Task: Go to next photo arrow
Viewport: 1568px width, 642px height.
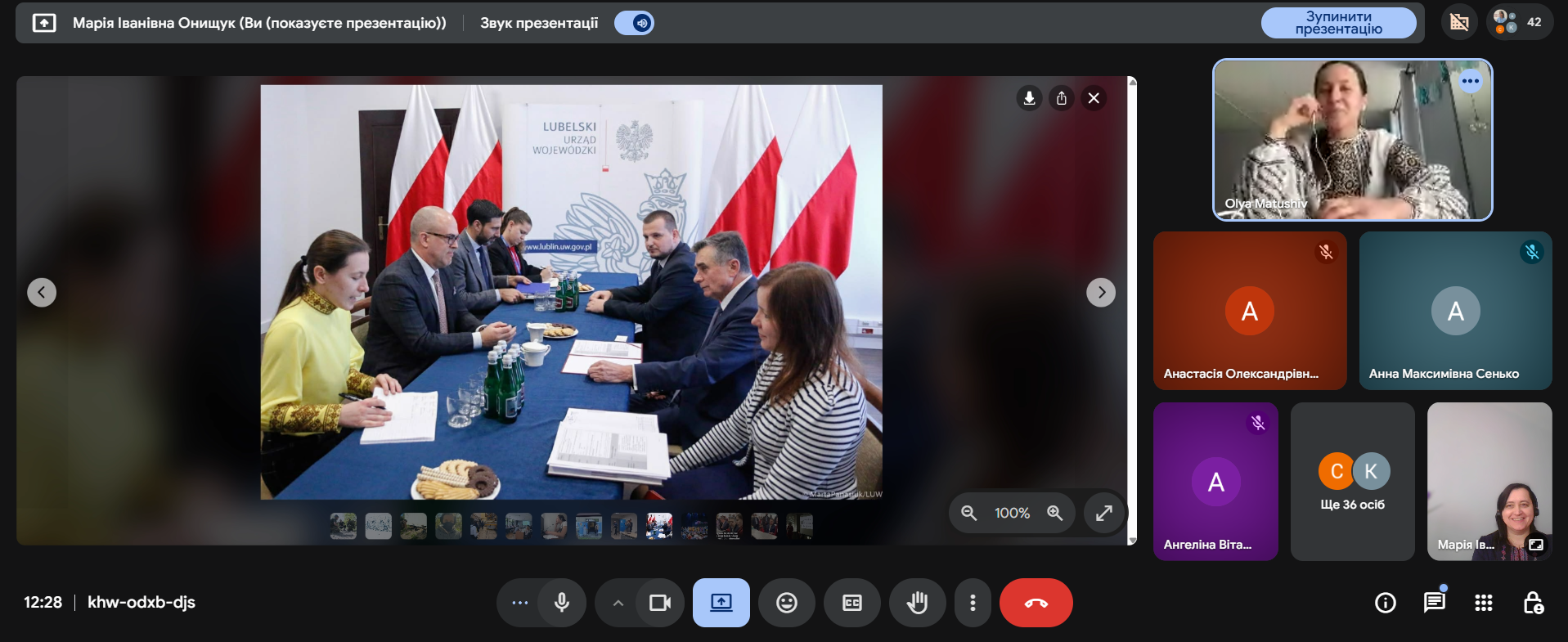Action: coord(1101,292)
